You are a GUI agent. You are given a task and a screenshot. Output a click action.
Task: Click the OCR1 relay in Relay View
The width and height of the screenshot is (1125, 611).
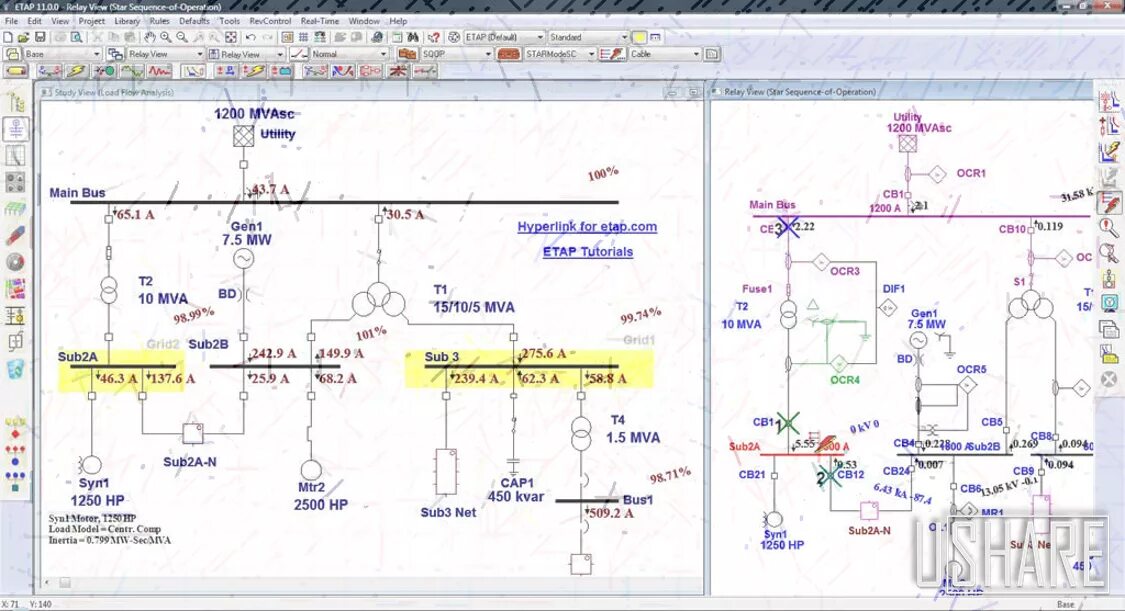coord(938,174)
